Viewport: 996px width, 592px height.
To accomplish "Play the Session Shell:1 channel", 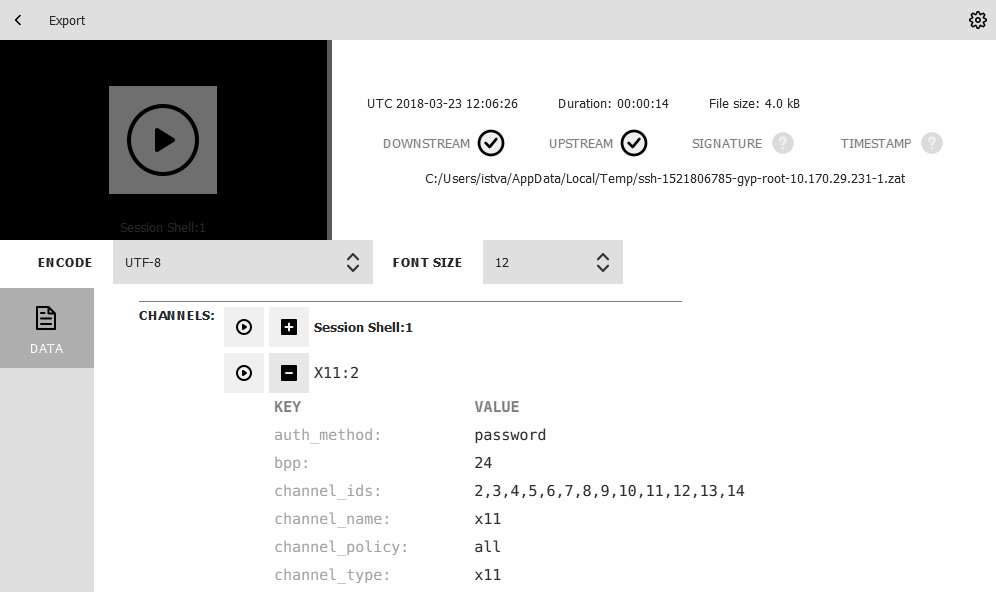I will 244,327.
